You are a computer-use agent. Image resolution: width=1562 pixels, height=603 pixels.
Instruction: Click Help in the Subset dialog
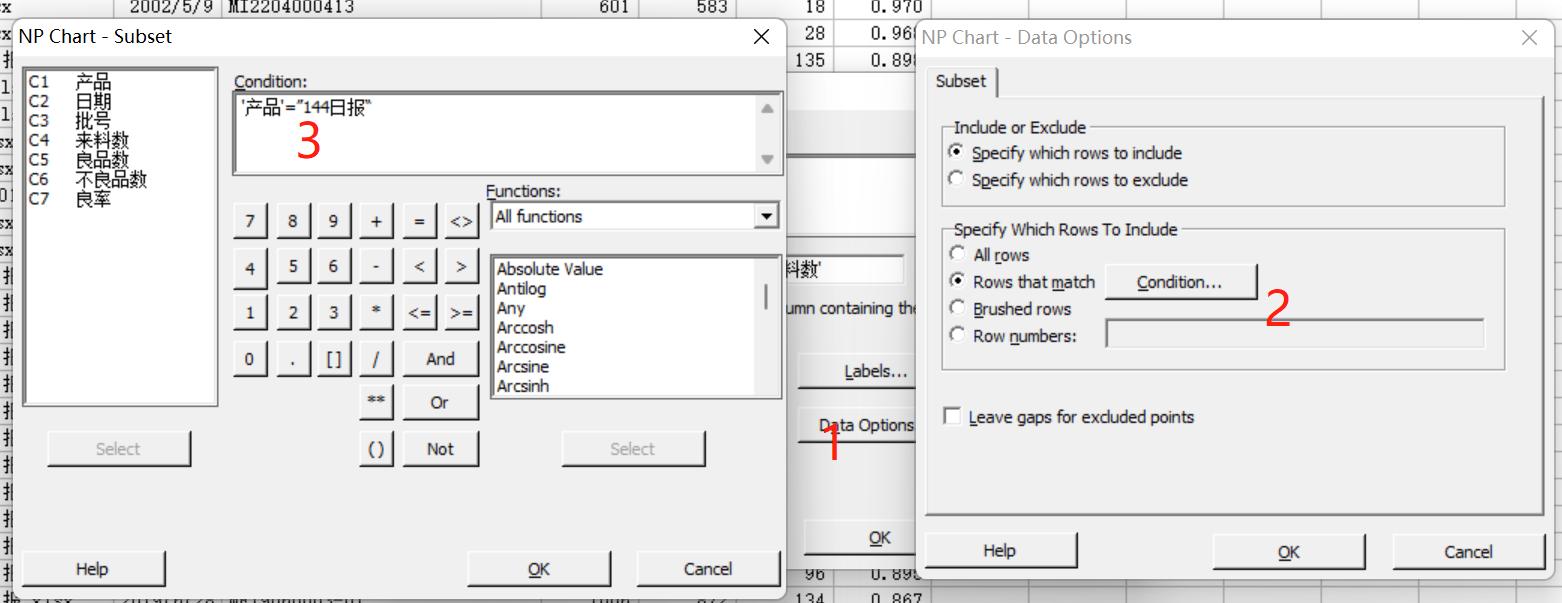point(92,569)
